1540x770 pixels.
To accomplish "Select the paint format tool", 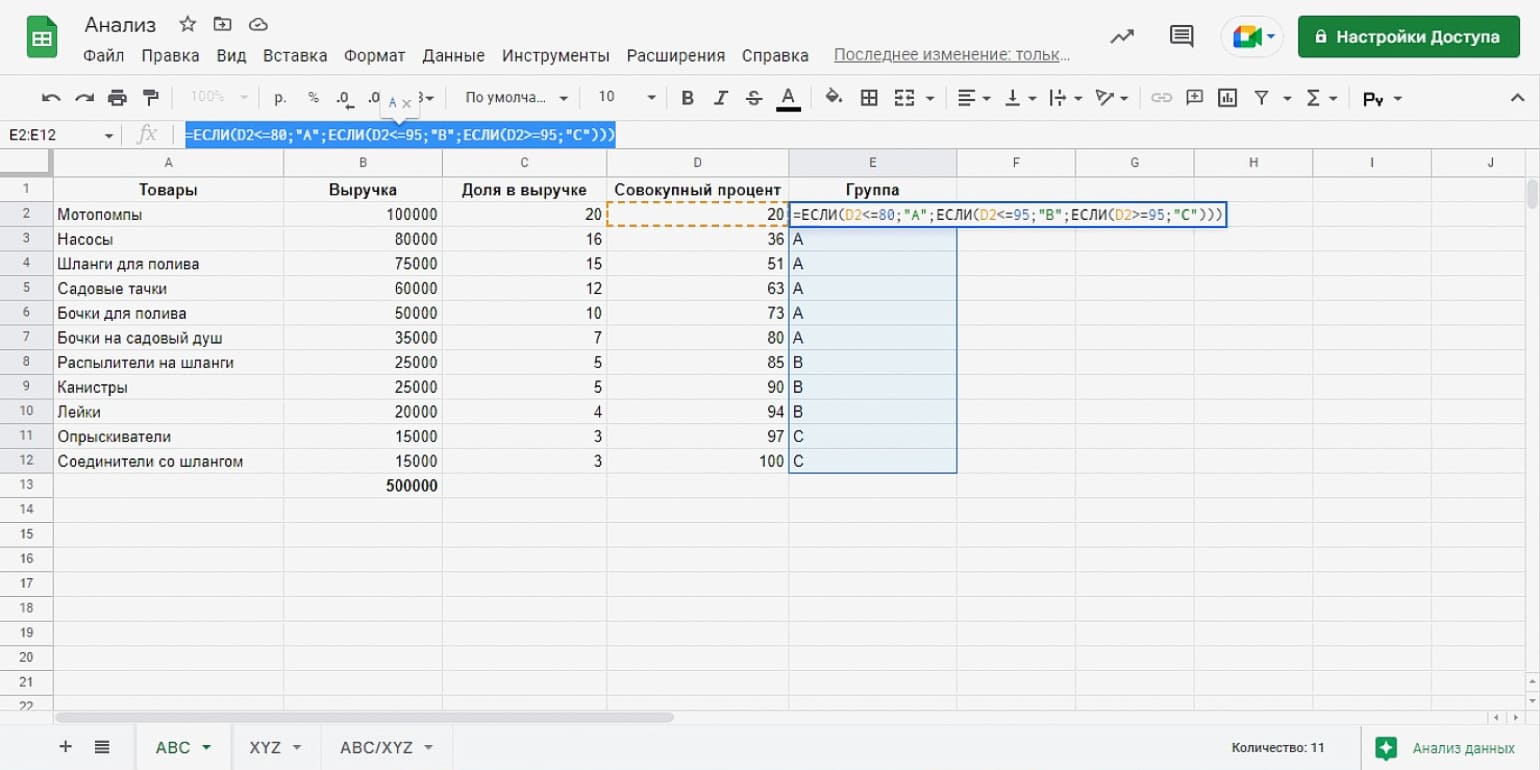I will coord(151,97).
